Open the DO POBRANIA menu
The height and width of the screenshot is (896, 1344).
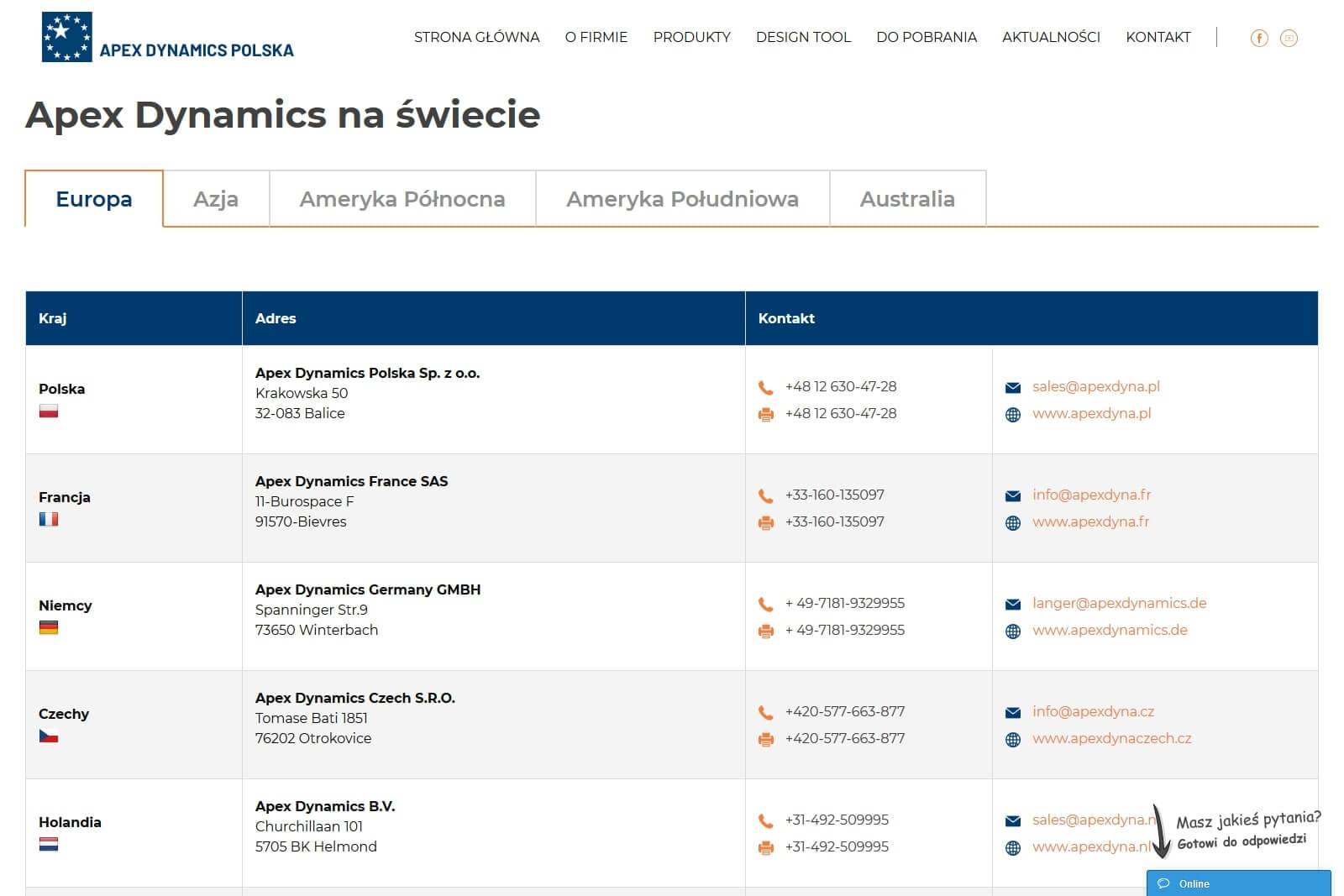pyautogui.click(x=926, y=37)
